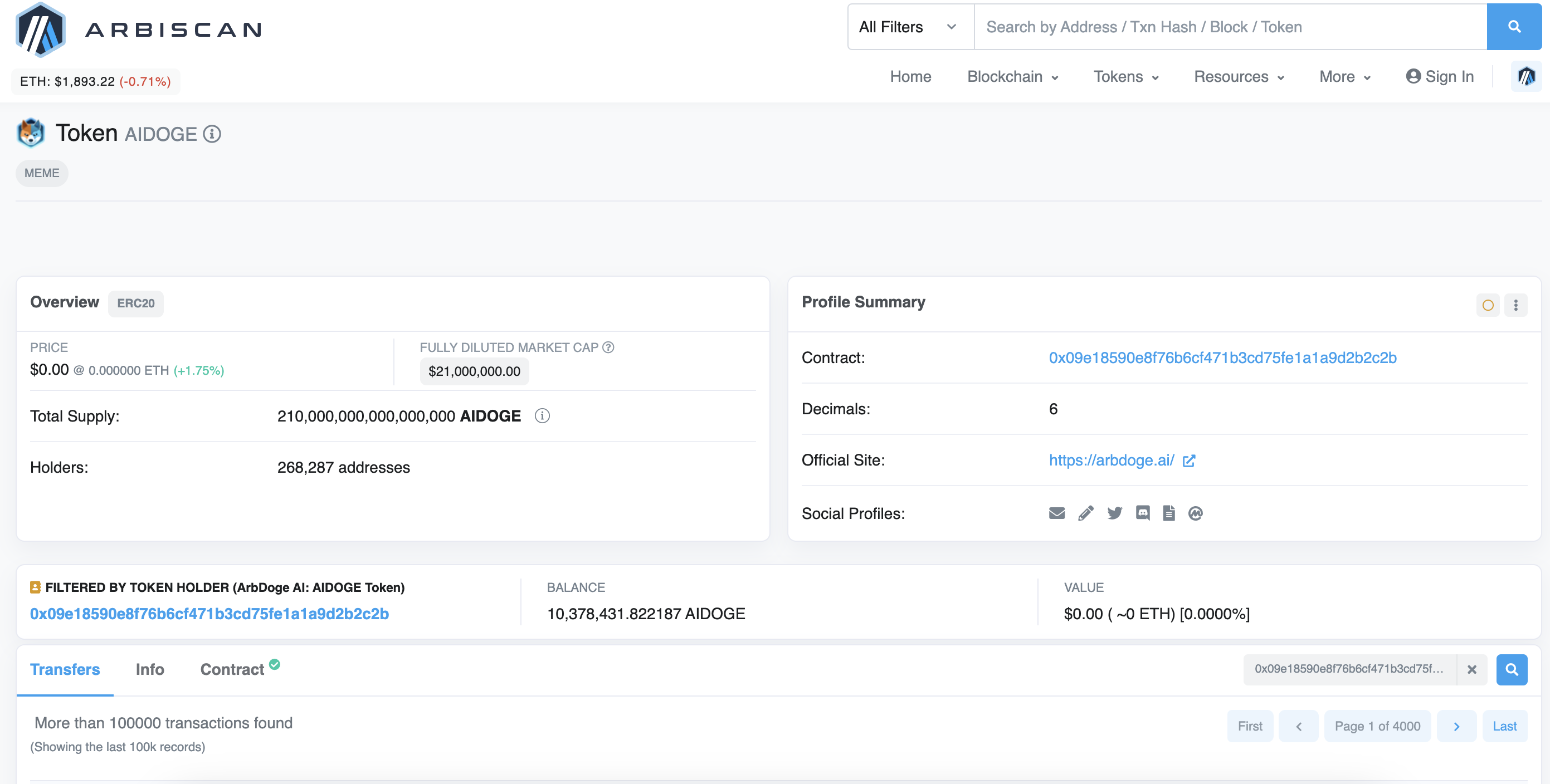The height and width of the screenshot is (784, 1550).
Task: Open the whitepaper document icon
Action: pos(1168,513)
